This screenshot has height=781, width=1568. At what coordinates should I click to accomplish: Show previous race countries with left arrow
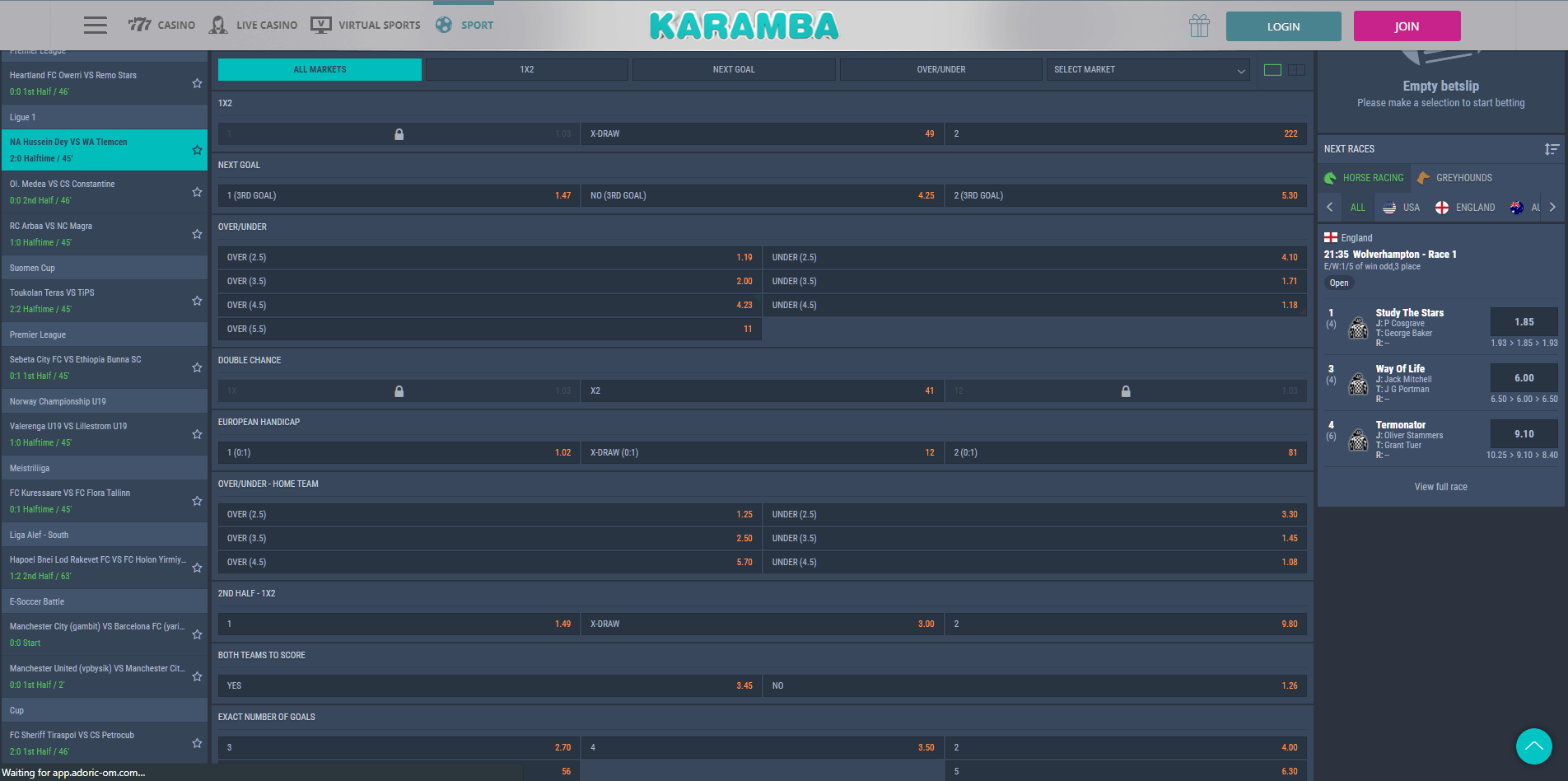click(x=1329, y=208)
